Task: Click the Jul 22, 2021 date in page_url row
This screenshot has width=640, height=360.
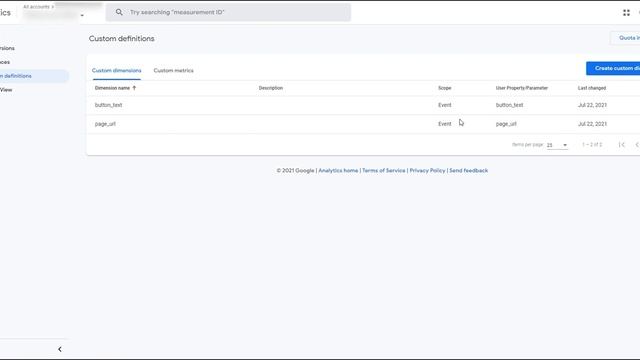Action: click(592, 124)
